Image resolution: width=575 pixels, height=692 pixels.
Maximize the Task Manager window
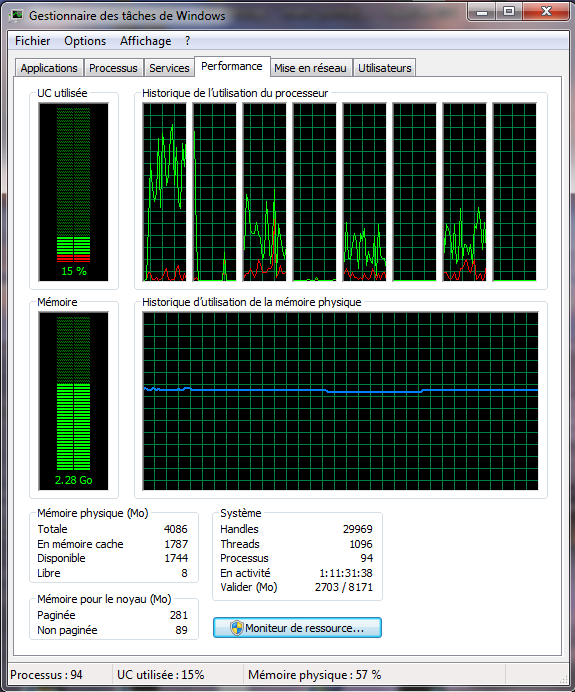tap(509, 11)
